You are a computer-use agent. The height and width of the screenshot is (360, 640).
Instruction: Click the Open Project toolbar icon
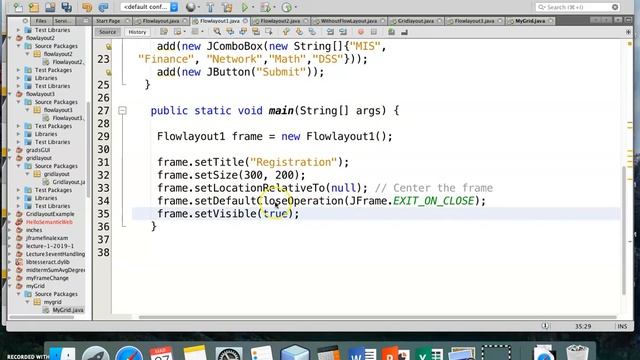50,7
